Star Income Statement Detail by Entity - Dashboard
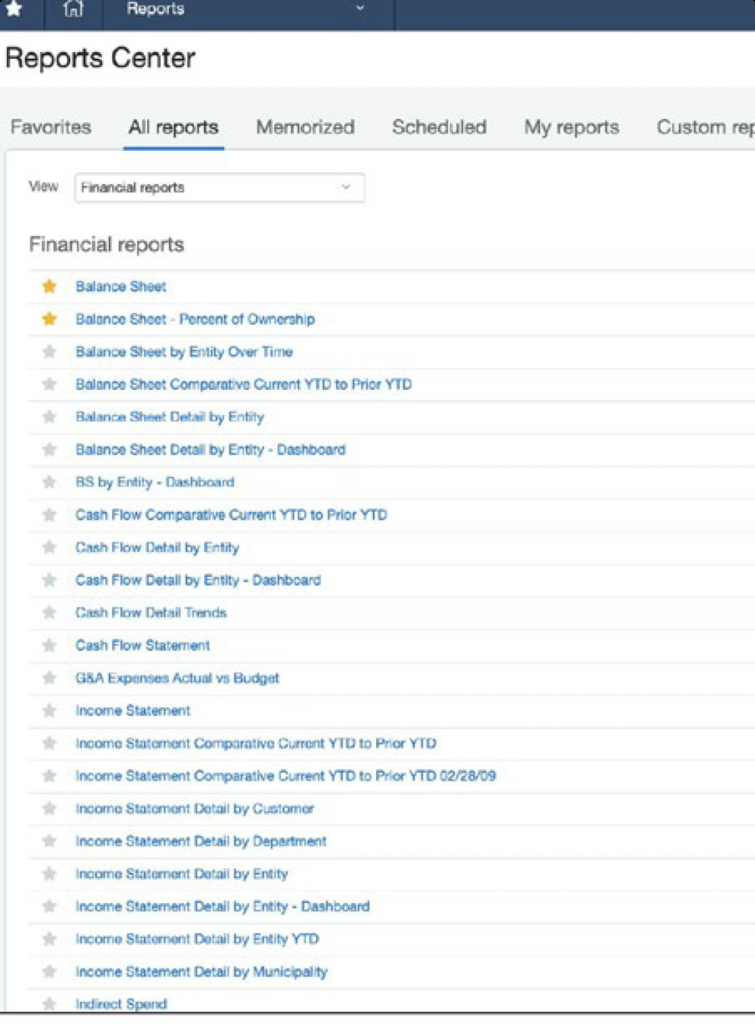The width and height of the screenshot is (755, 1024). pos(49,906)
